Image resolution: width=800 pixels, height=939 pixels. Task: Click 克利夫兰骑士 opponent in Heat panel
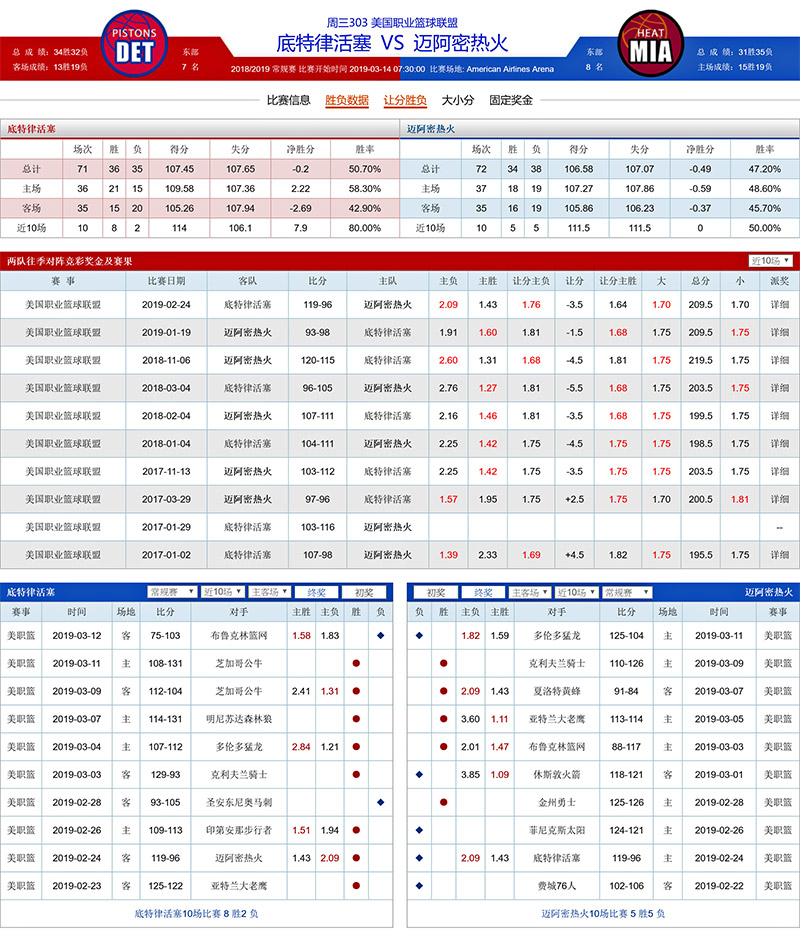pyautogui.click(x=557, y=663)
